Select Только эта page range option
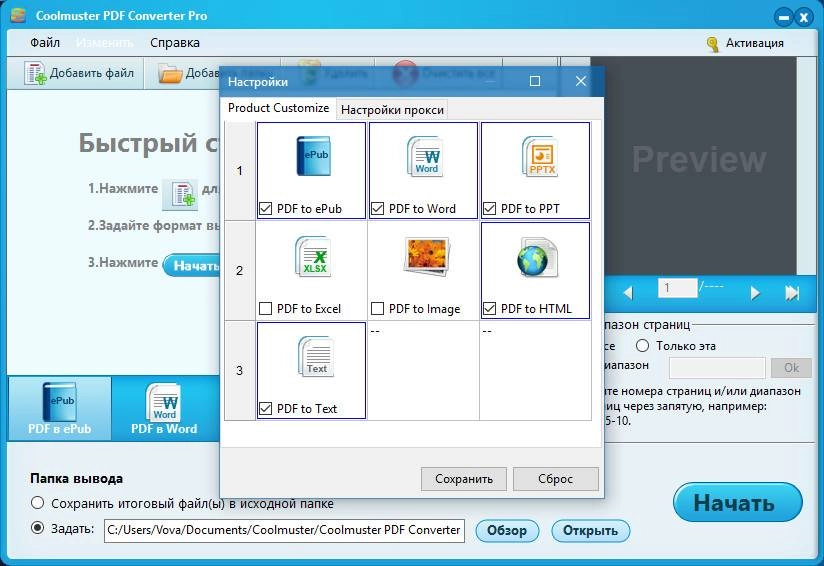This screenshot has height=566, width=824. coord(642,346)
